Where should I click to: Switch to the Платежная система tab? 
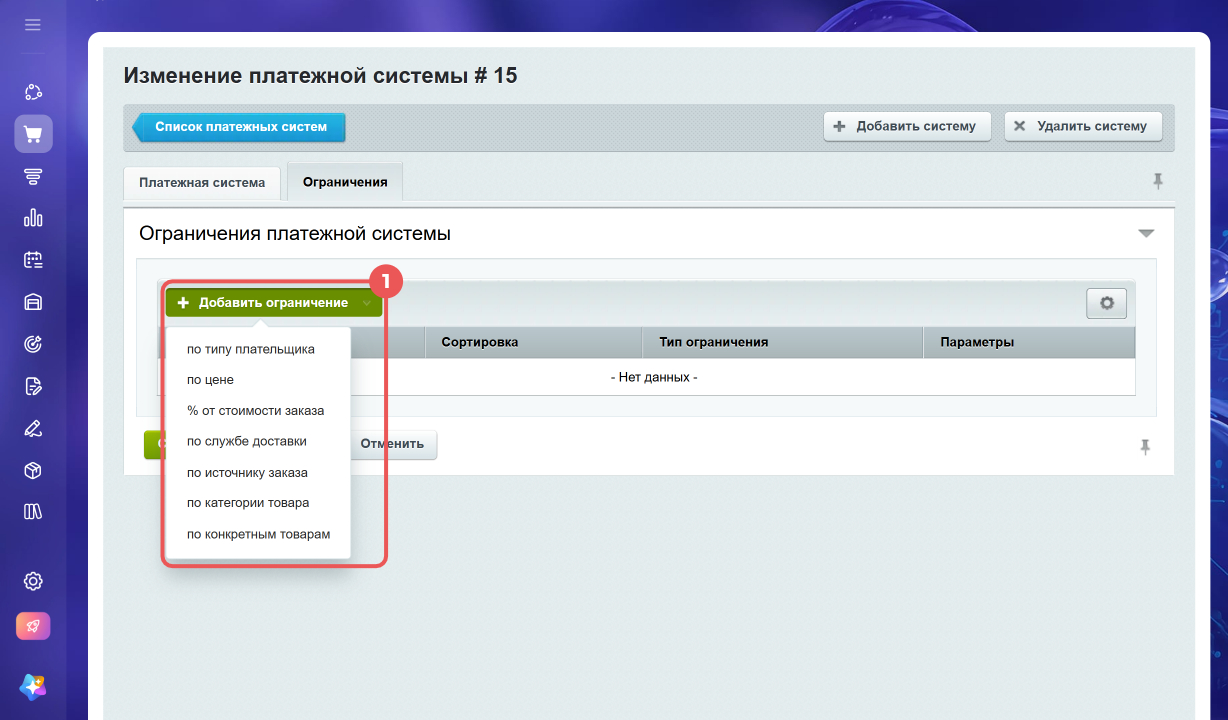pos(202,183)
